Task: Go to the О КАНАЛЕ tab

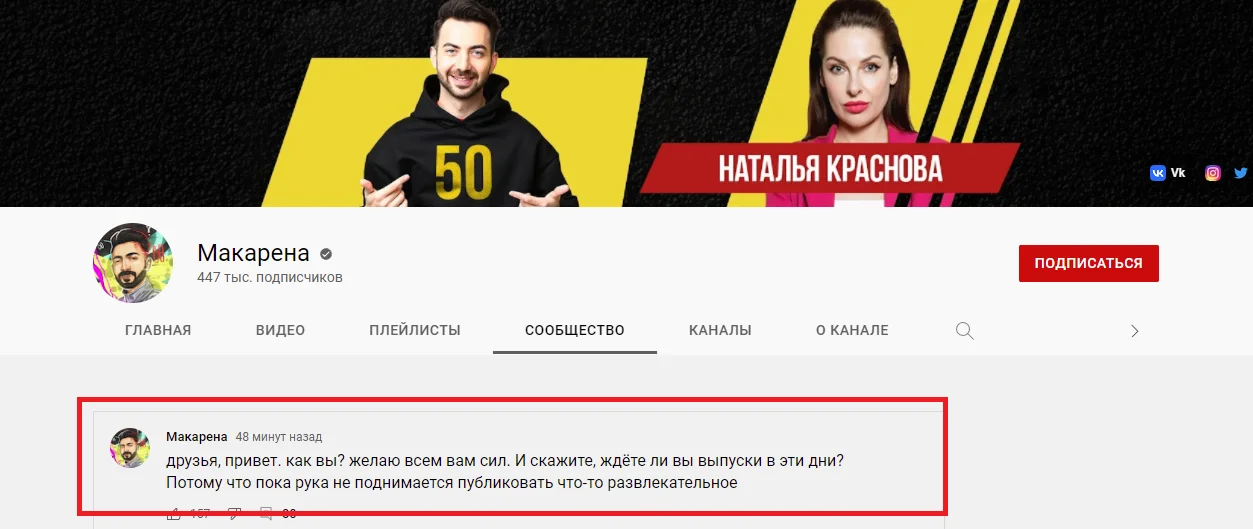Action: 852,330
